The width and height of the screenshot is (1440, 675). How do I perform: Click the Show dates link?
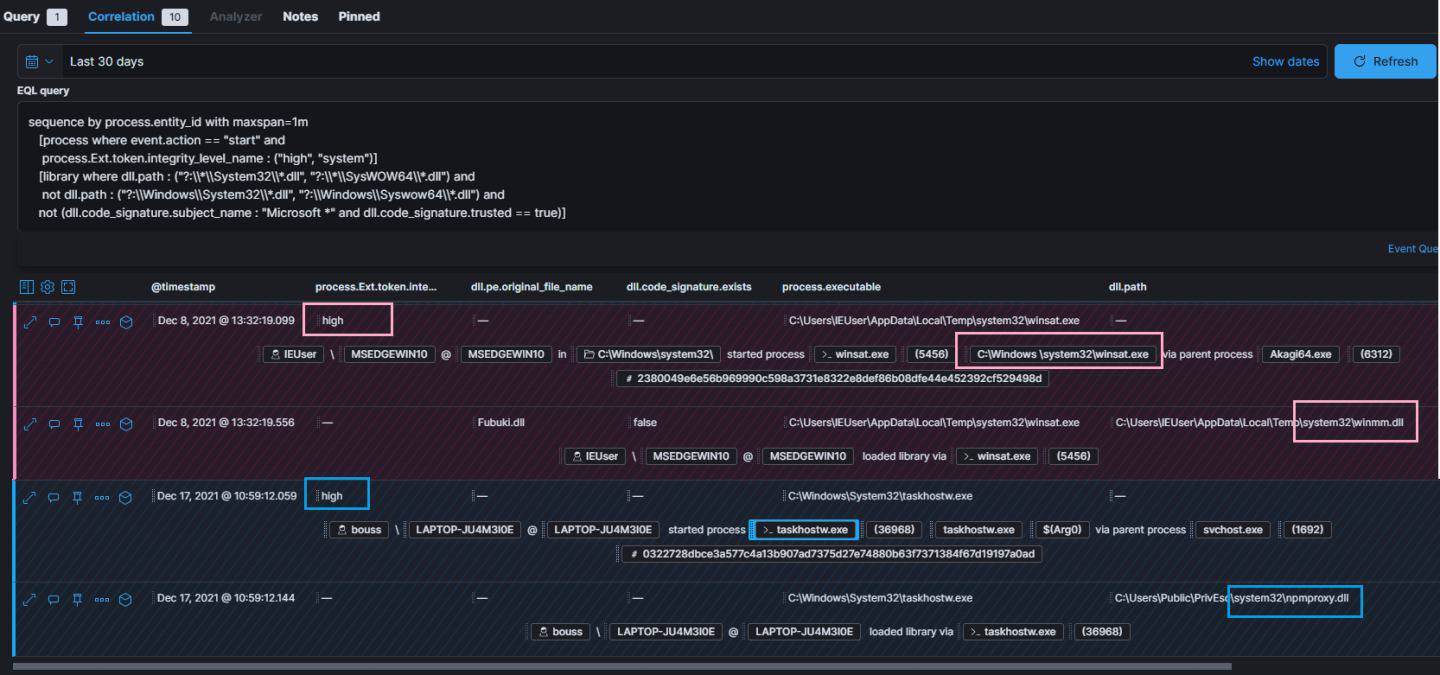(1285, 61)
